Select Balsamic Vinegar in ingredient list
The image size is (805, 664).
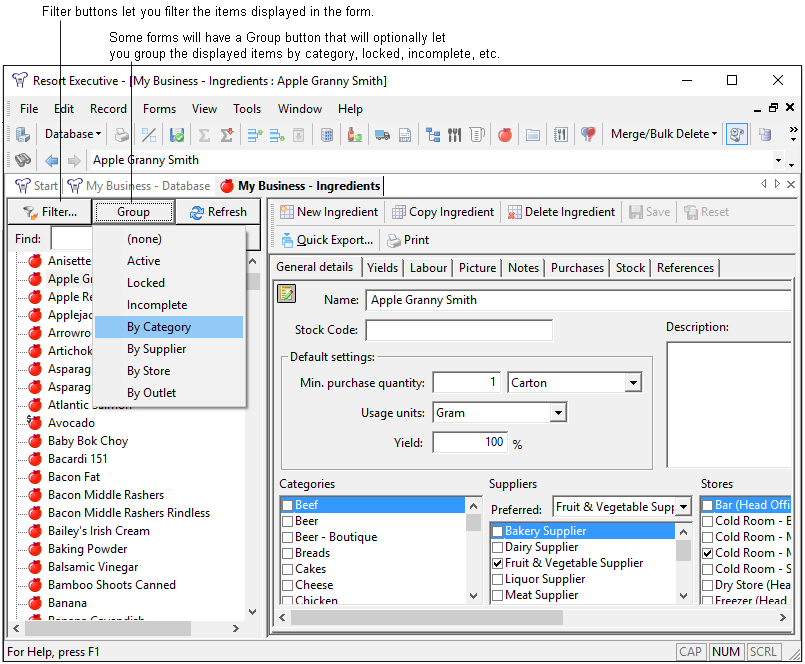(x=93, y=567)
